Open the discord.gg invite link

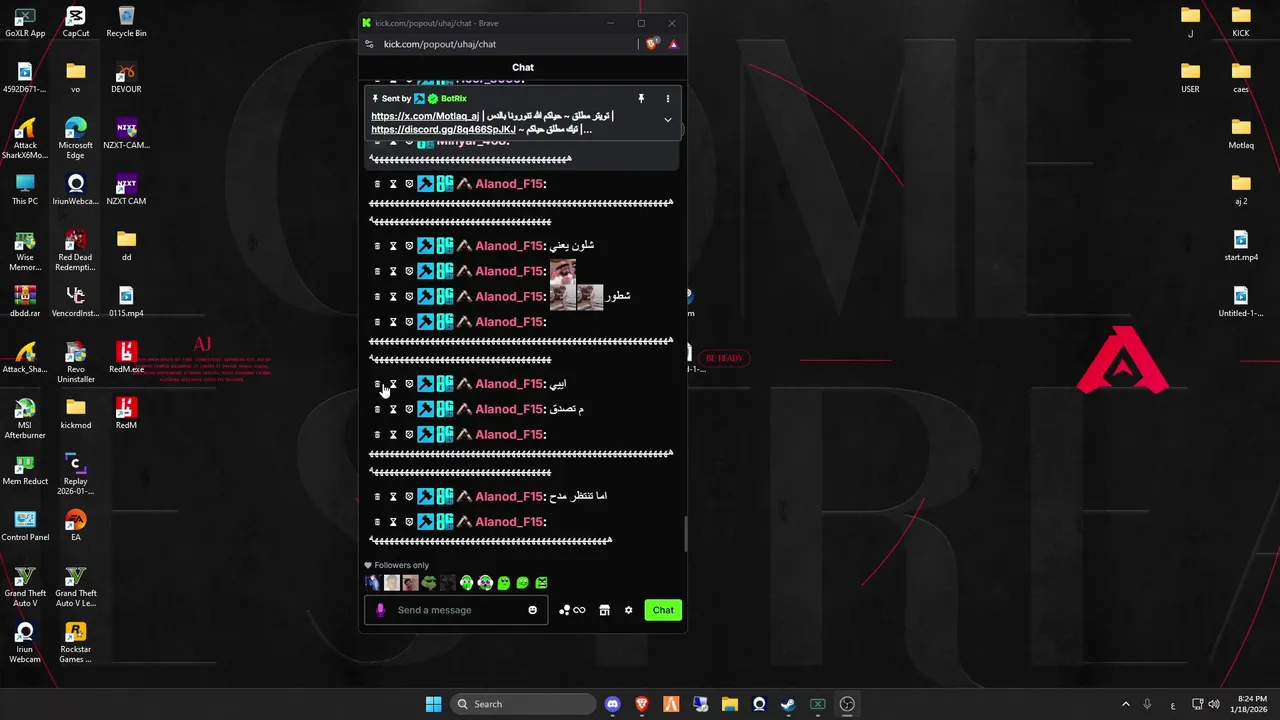coord(443,129)
